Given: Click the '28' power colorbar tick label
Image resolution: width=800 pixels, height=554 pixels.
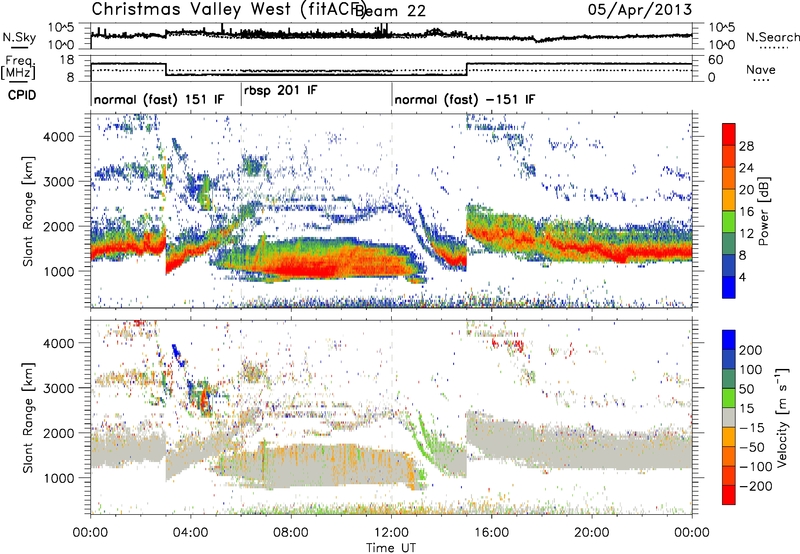Looking at the screenshot, I should click(x=746, y=146).
